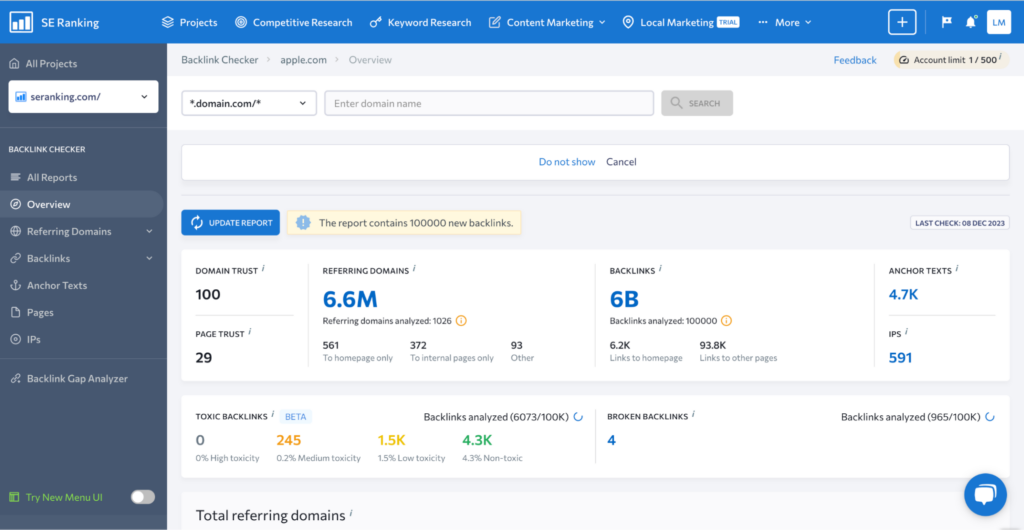Toggle the Try New Menu UI switch
This screenshot has width=1024, height=530.
click(143, 497)
